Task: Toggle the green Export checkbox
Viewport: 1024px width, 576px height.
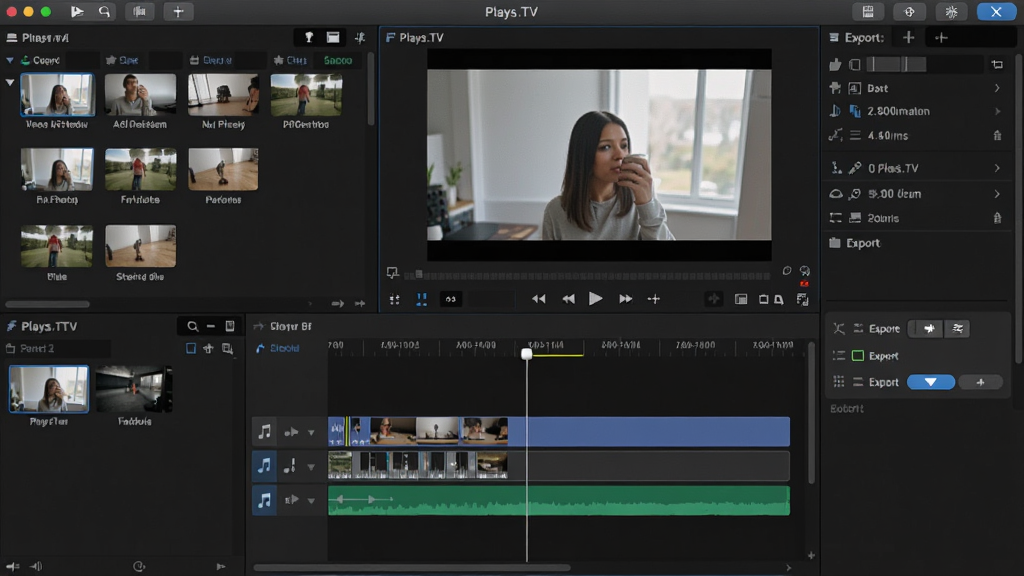Action: point(858,356)
